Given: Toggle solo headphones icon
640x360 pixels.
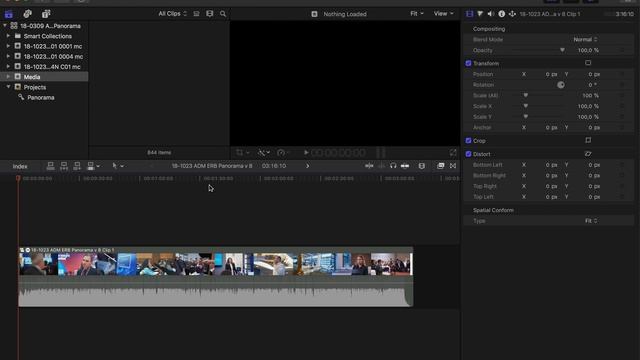Looking at the screenshot, I should coord(393,166).
